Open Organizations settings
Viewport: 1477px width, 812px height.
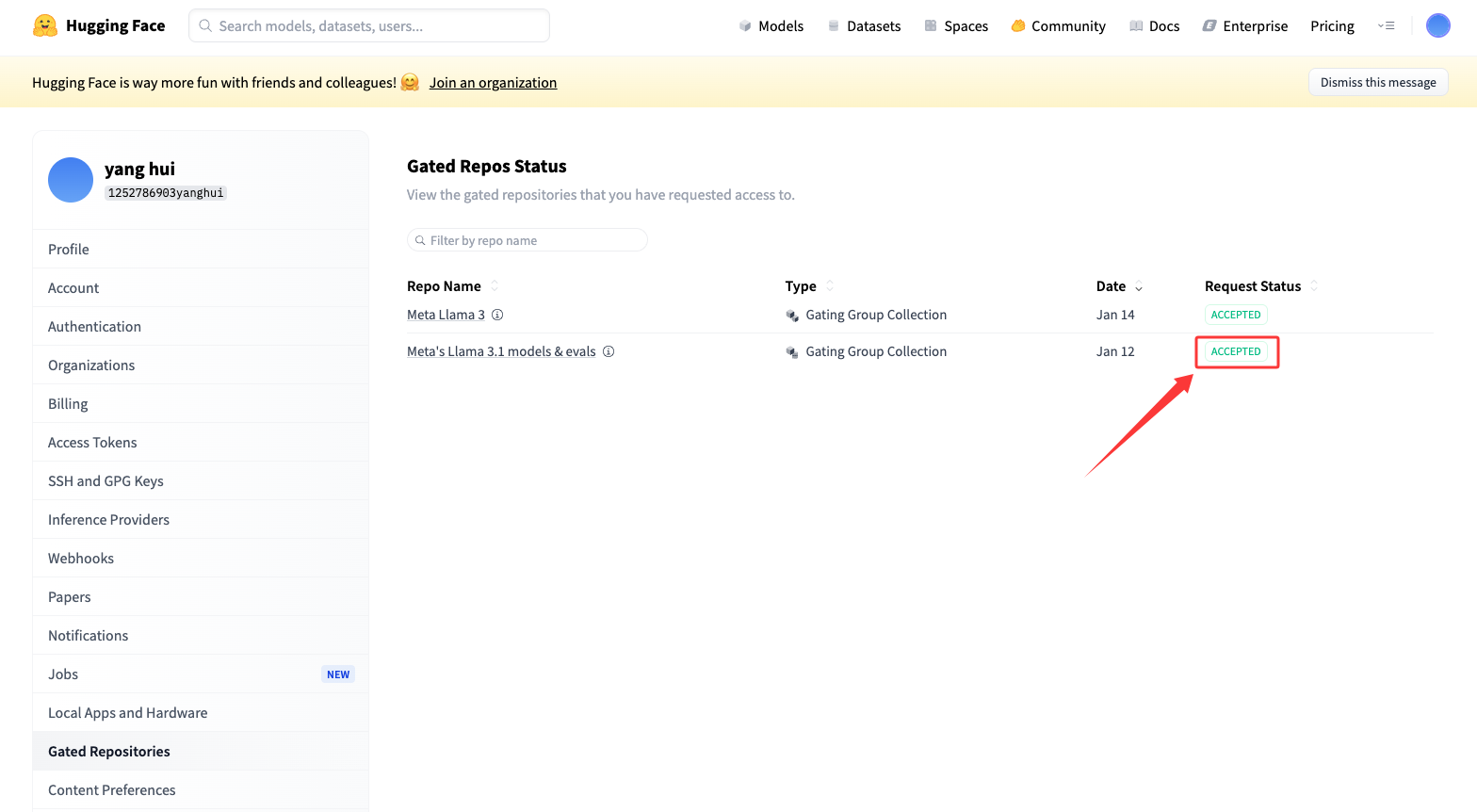201,365
